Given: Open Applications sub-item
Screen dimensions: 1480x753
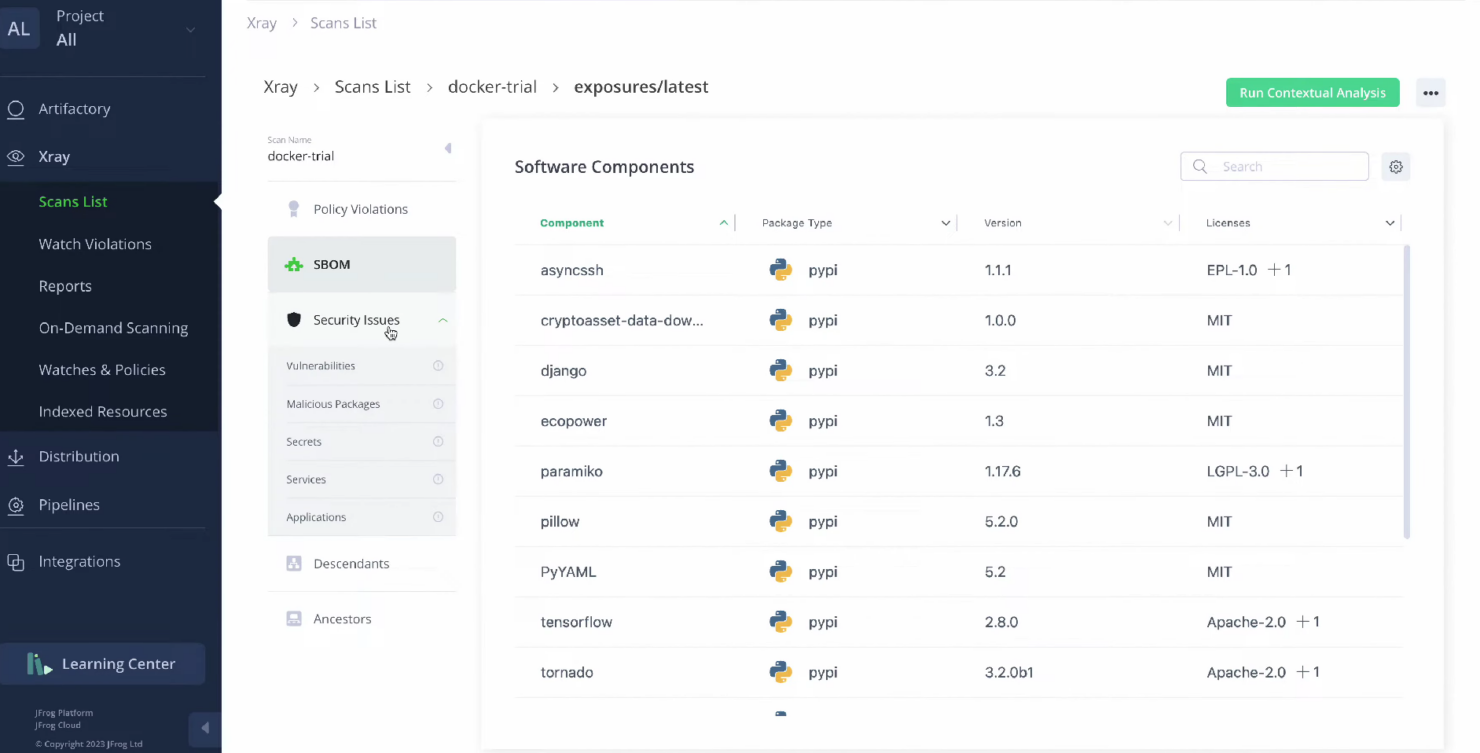Looking at the screenshot, I should tap(316, 518).
